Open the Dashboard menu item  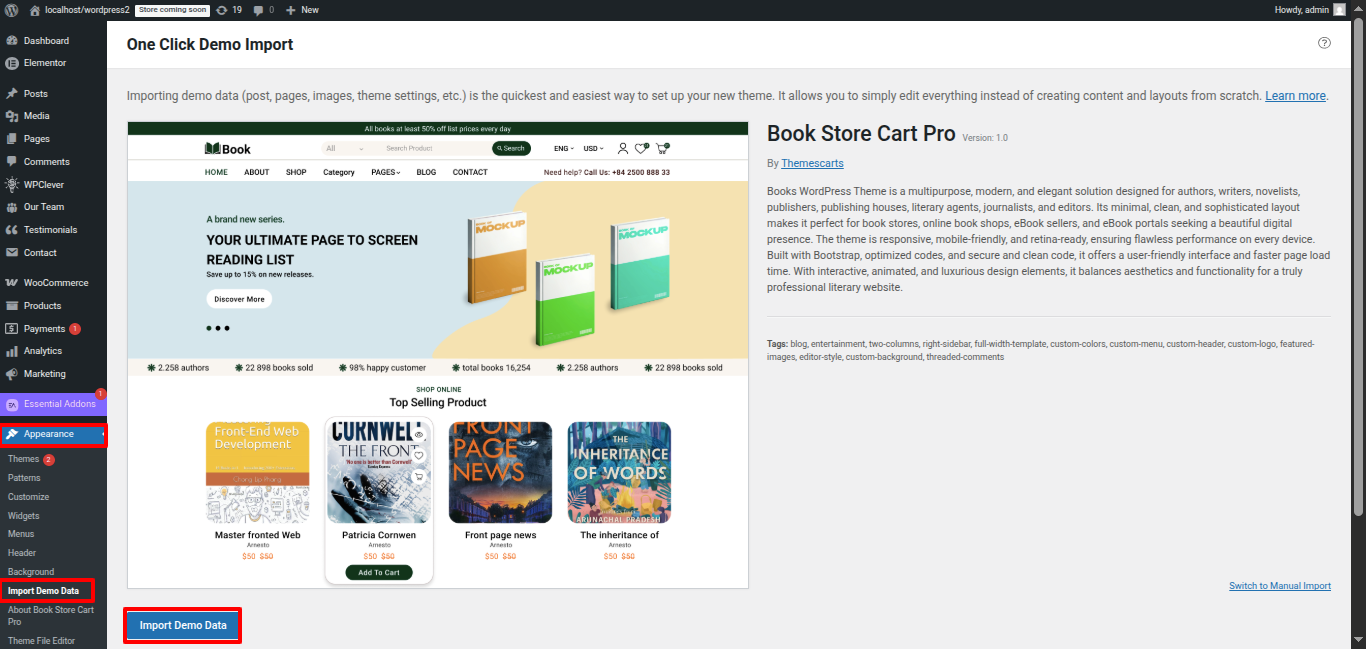[x=46, y=41]
